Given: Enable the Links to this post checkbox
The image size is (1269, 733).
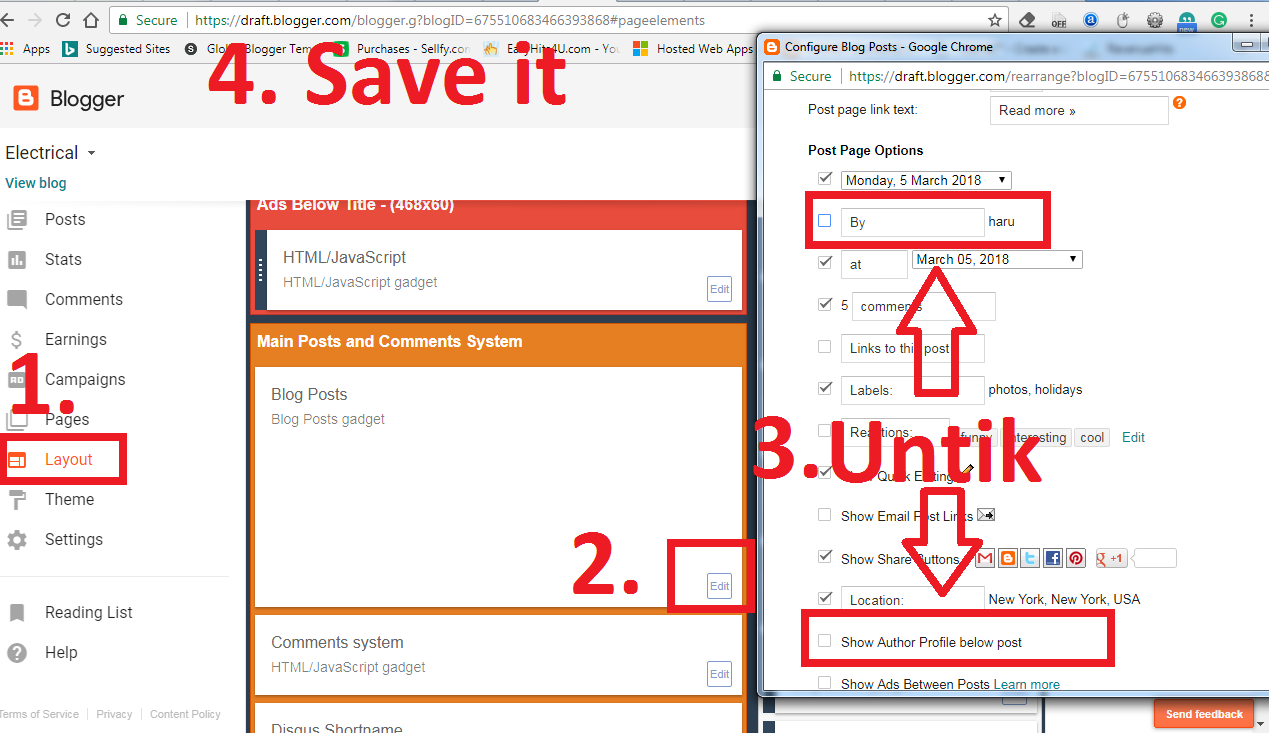Looking at the screenshot, I should [825, 347].
